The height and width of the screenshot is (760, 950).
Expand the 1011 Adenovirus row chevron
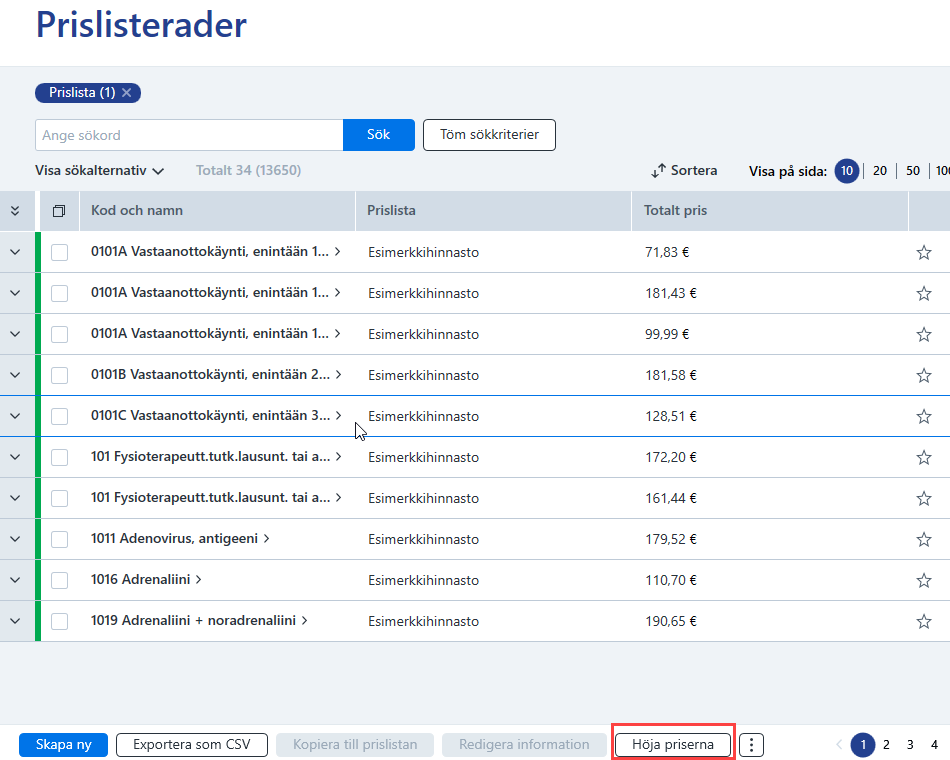pos(15,539)
